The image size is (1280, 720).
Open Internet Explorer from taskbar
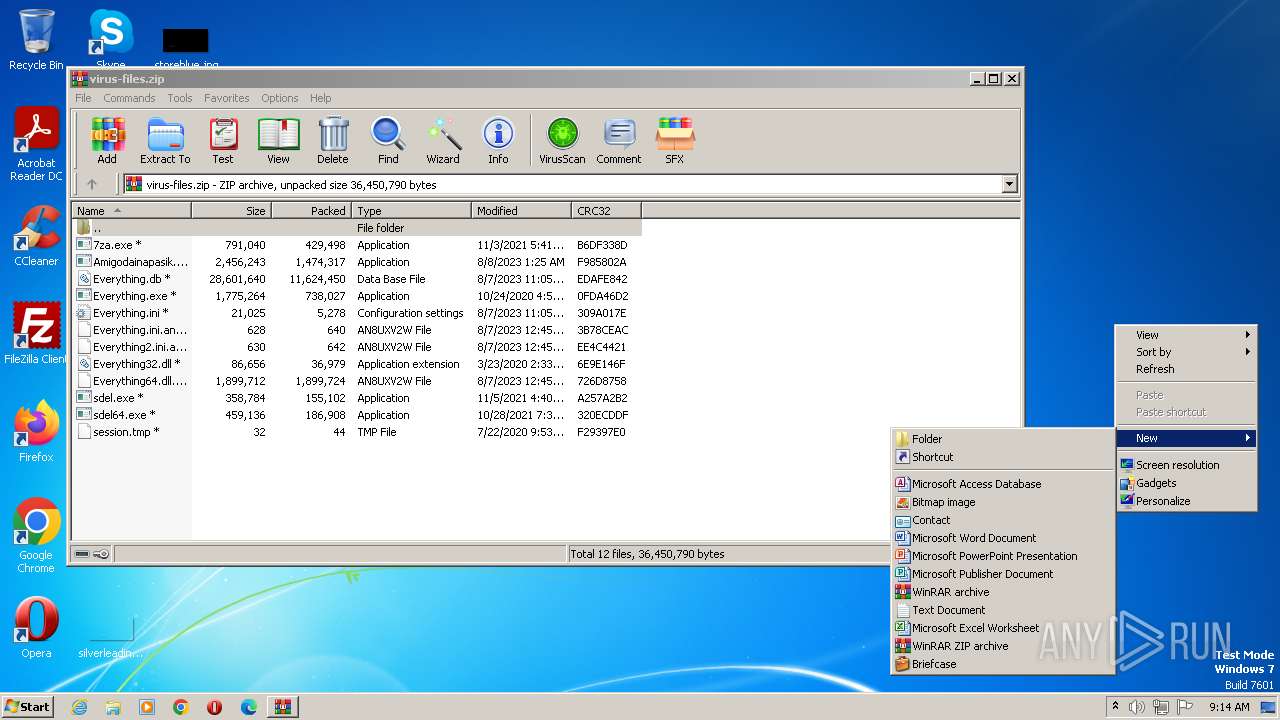tap(79, 707)
